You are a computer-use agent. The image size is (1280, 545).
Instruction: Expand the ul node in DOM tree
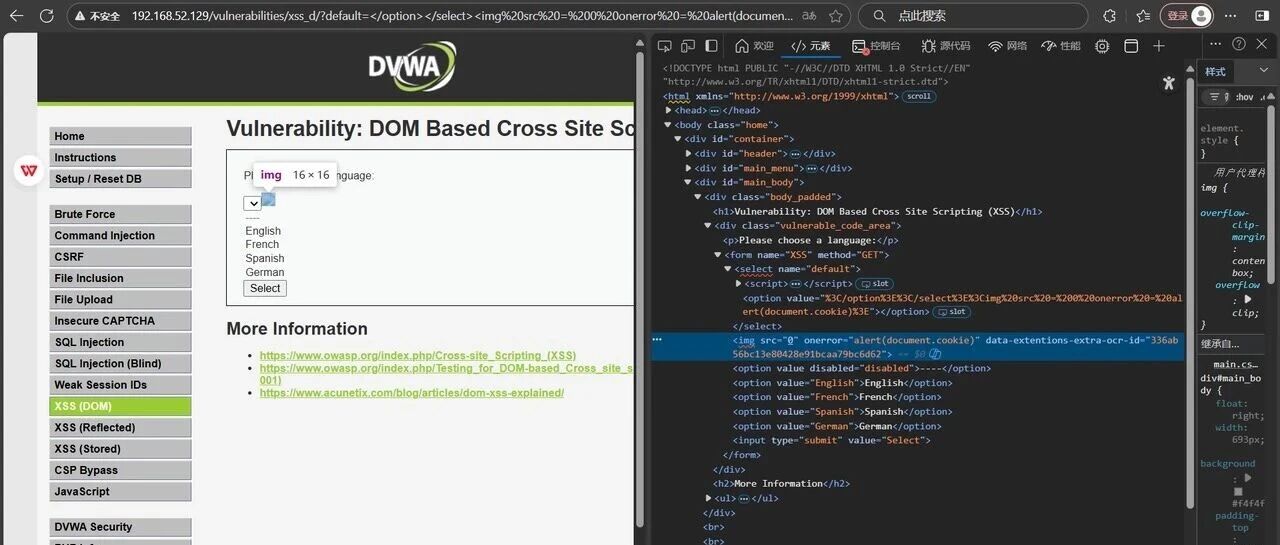coord(708,498)
